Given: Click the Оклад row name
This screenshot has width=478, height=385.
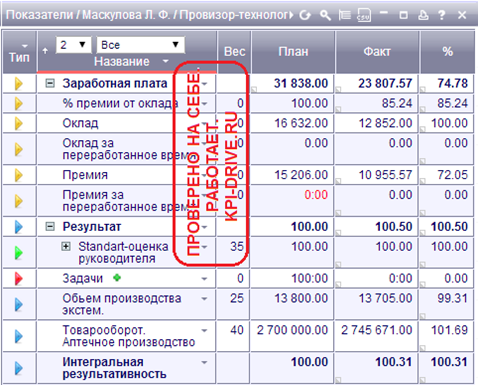Looking at the screenshot, I should click(80, 124).
